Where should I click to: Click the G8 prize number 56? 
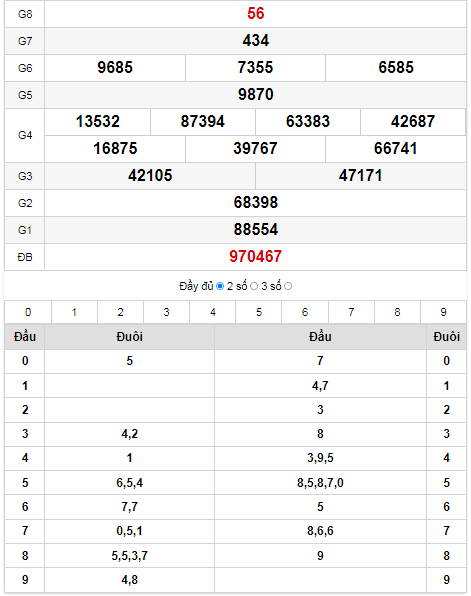click(255, 14)
